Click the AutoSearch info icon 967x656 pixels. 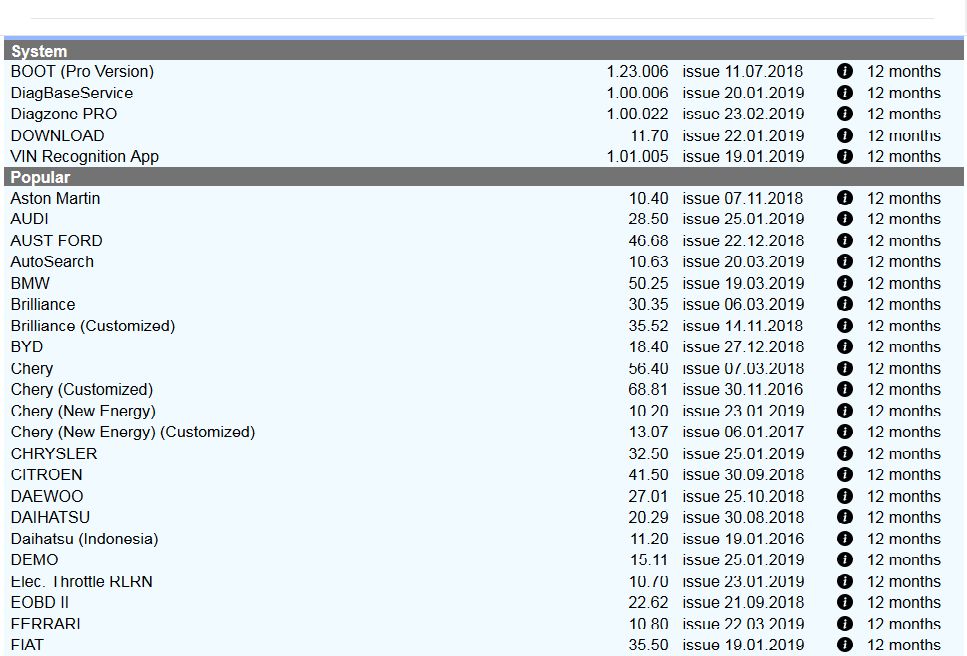coord(845,261)
